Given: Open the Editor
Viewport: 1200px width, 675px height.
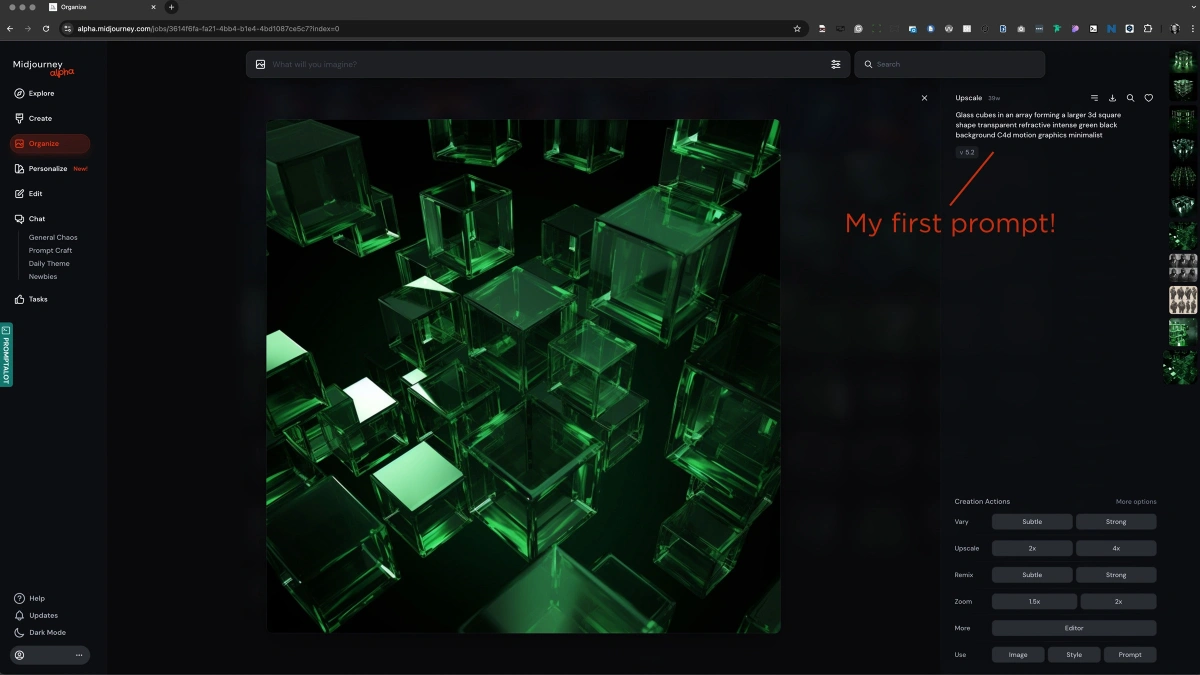Looking at the screenshot, I should (x=1074, y=628).
